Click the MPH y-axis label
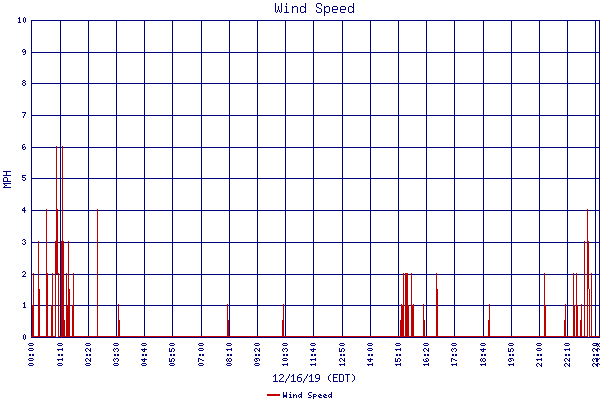Screen dimensions: 600x400 [x=7, y=179]
